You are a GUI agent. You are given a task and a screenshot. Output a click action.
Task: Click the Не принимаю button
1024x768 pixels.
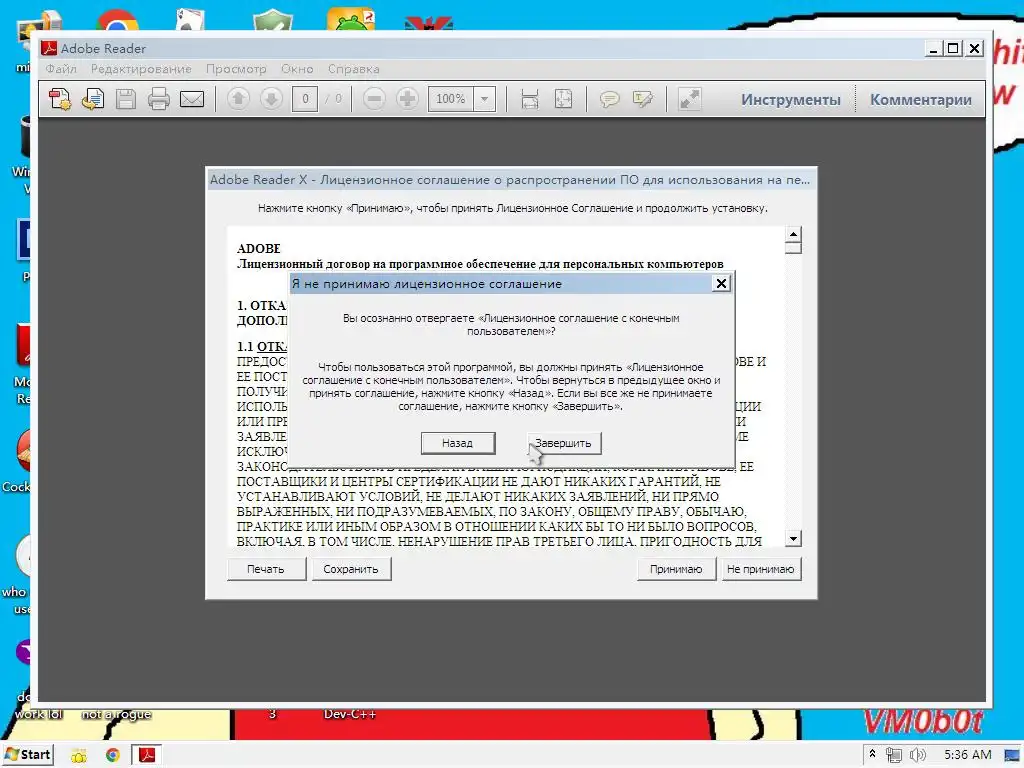pyautogui.click(x=761, y=569)
